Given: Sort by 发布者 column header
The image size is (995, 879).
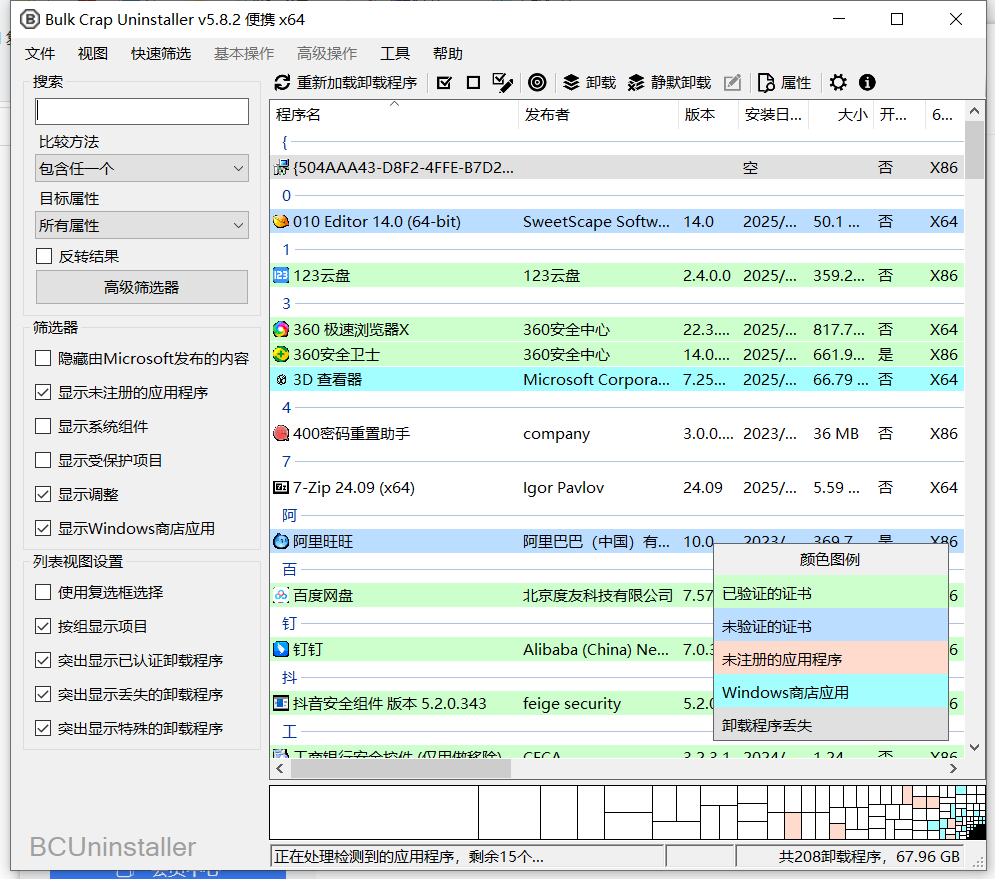Looking at the screenshot, I should (598, 115).
